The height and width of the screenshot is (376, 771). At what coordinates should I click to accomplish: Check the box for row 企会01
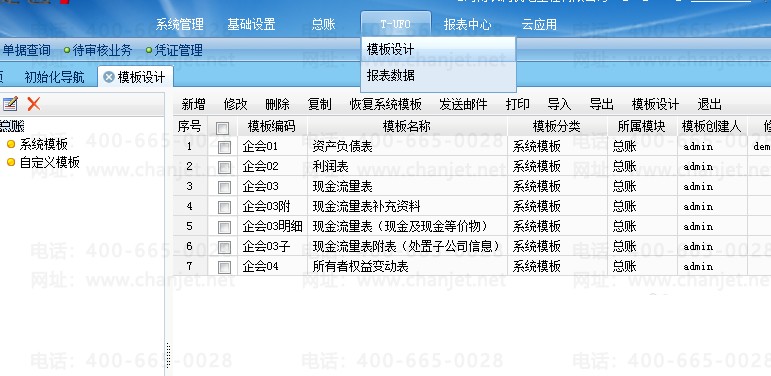coord(224,147)
